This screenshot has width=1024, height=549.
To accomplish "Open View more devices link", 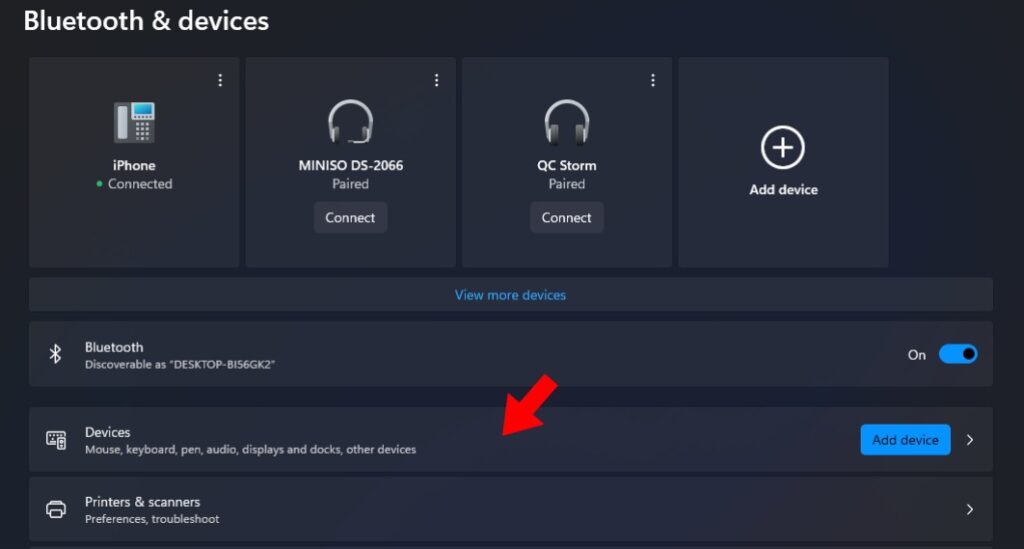I will pyautogui.click(x=510, y=295).
